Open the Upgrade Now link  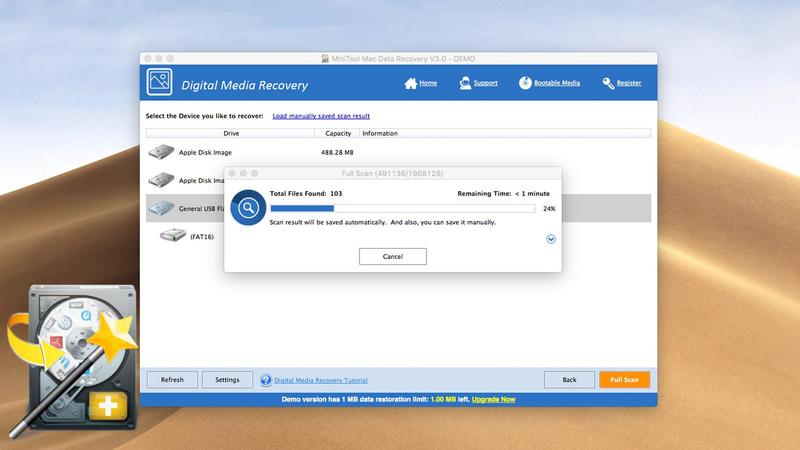coord(493,399)
